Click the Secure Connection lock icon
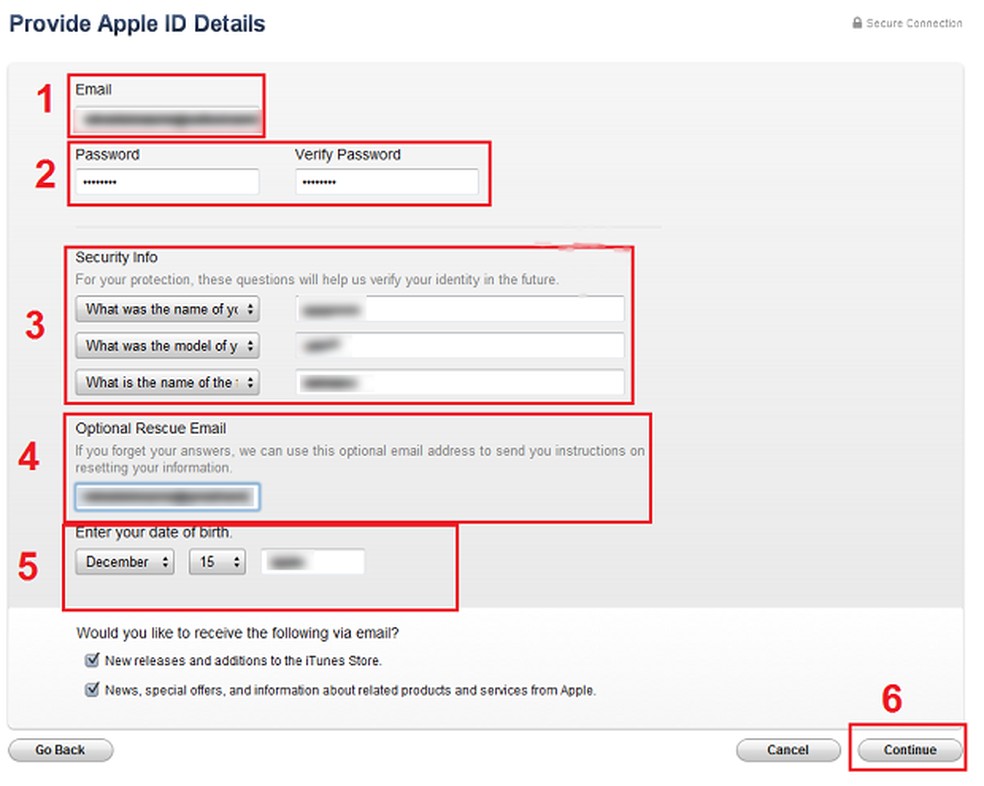The width and height of the screenshot is (984, 786). click(x=857, y=23)
